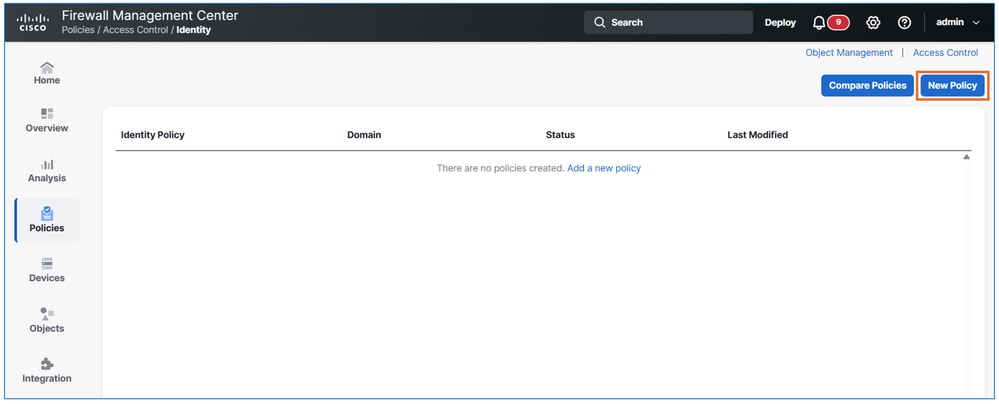Image resolution: width=999 pixels, height=404 pixels.
Task: Open the Integration sidebar section
Action: [47, 370]
